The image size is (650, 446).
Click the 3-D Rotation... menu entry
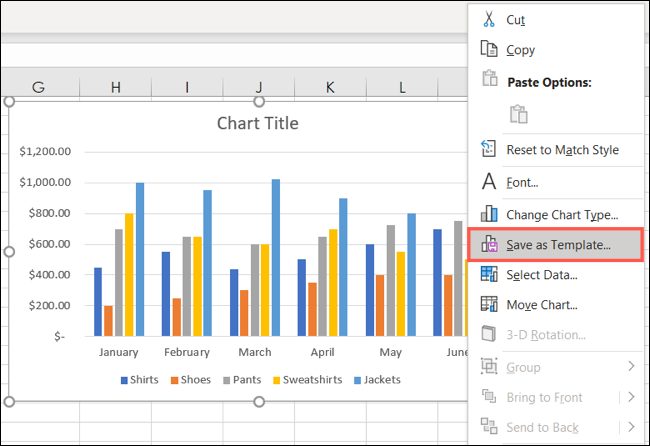coord(555,334)
